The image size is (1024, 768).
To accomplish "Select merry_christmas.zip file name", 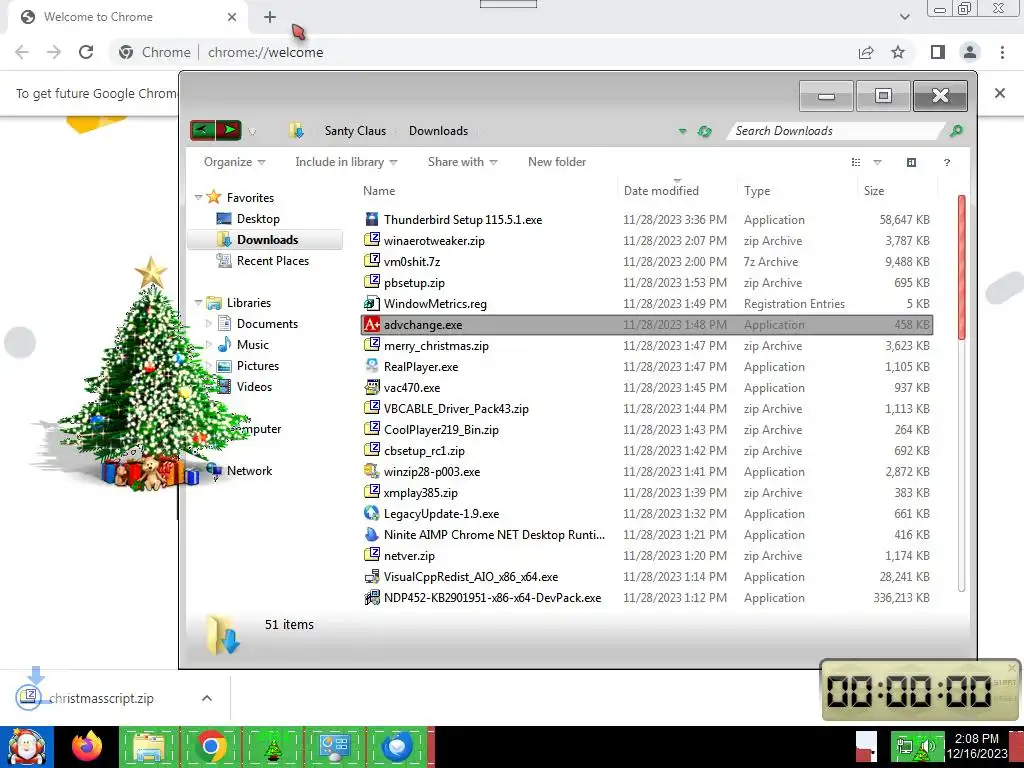I will [436, 345].
